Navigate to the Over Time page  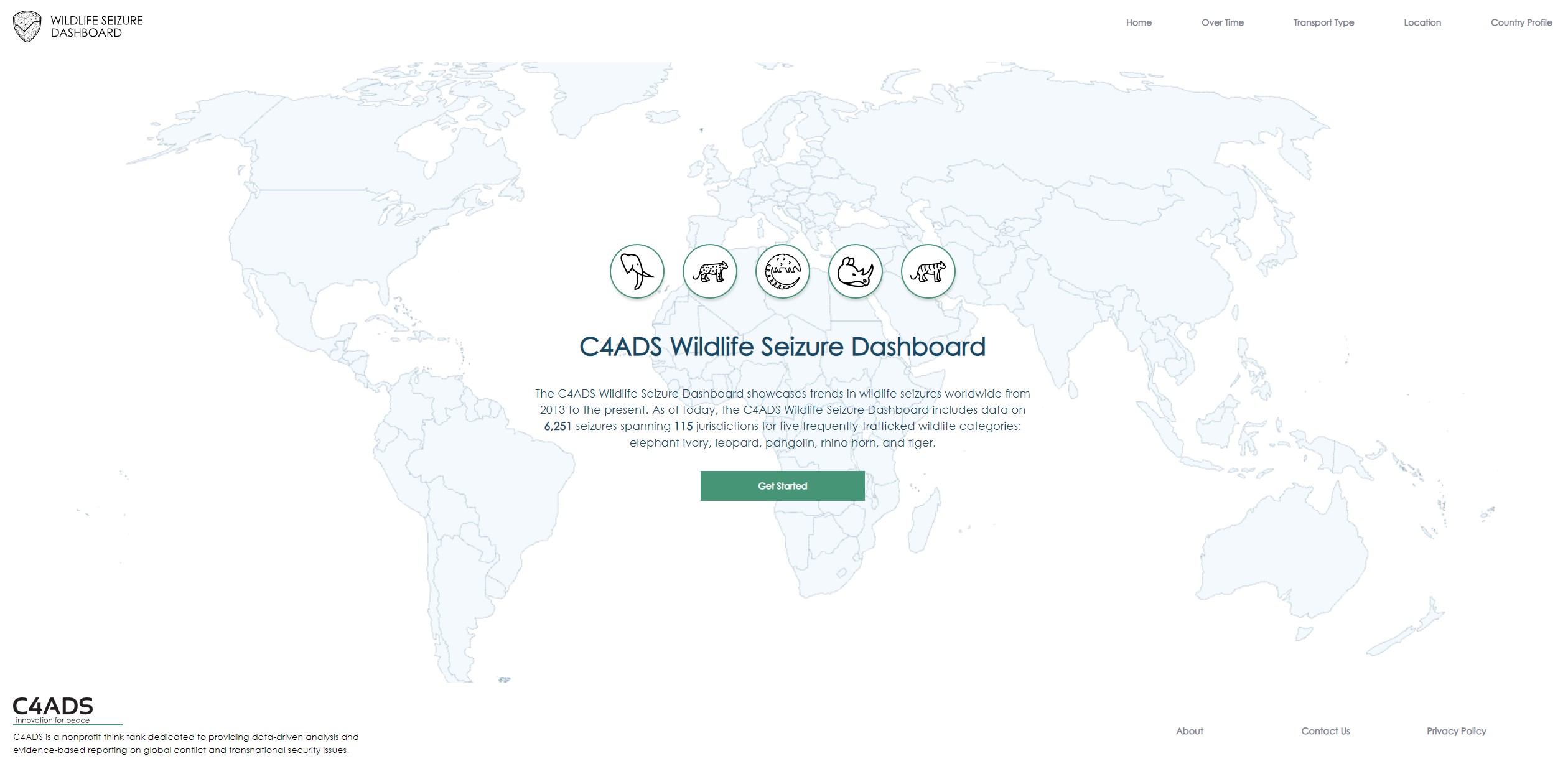[1221, 22]
